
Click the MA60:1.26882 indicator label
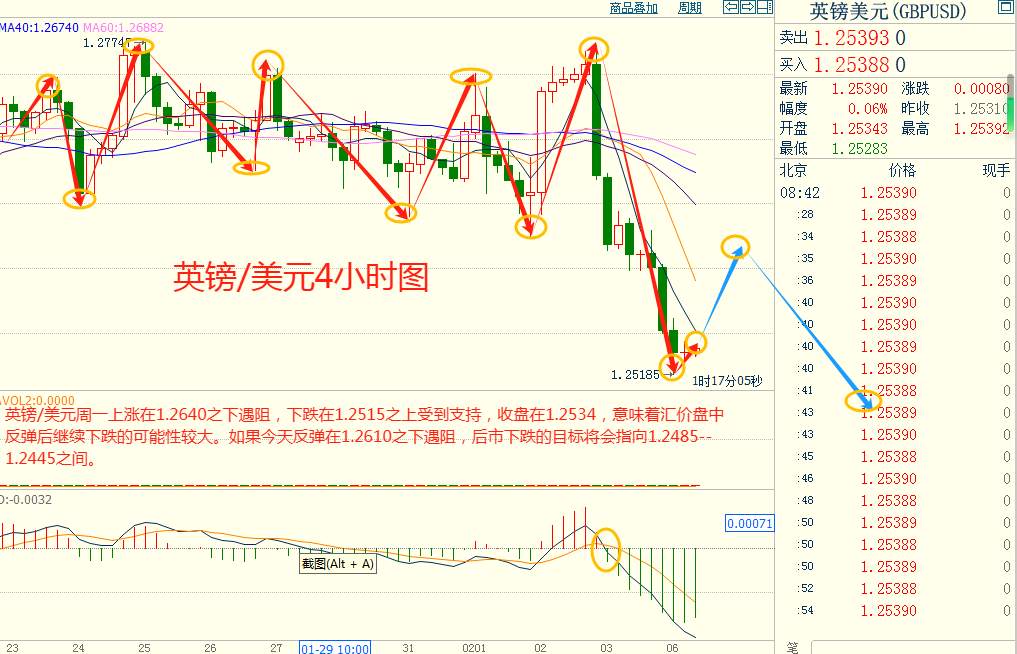pyautogui.click(x=123, y=28)
